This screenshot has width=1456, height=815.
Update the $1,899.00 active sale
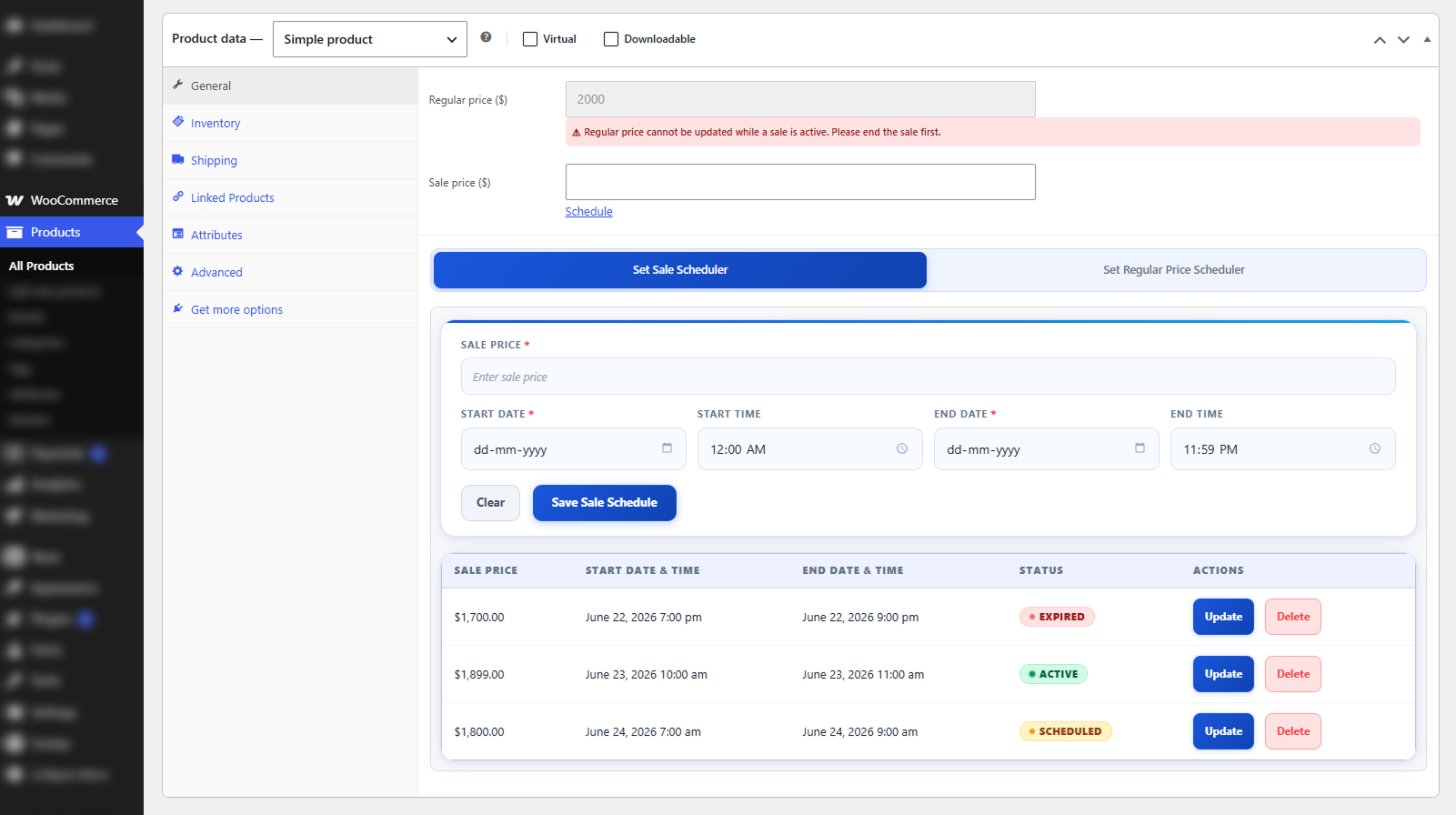1223,674
